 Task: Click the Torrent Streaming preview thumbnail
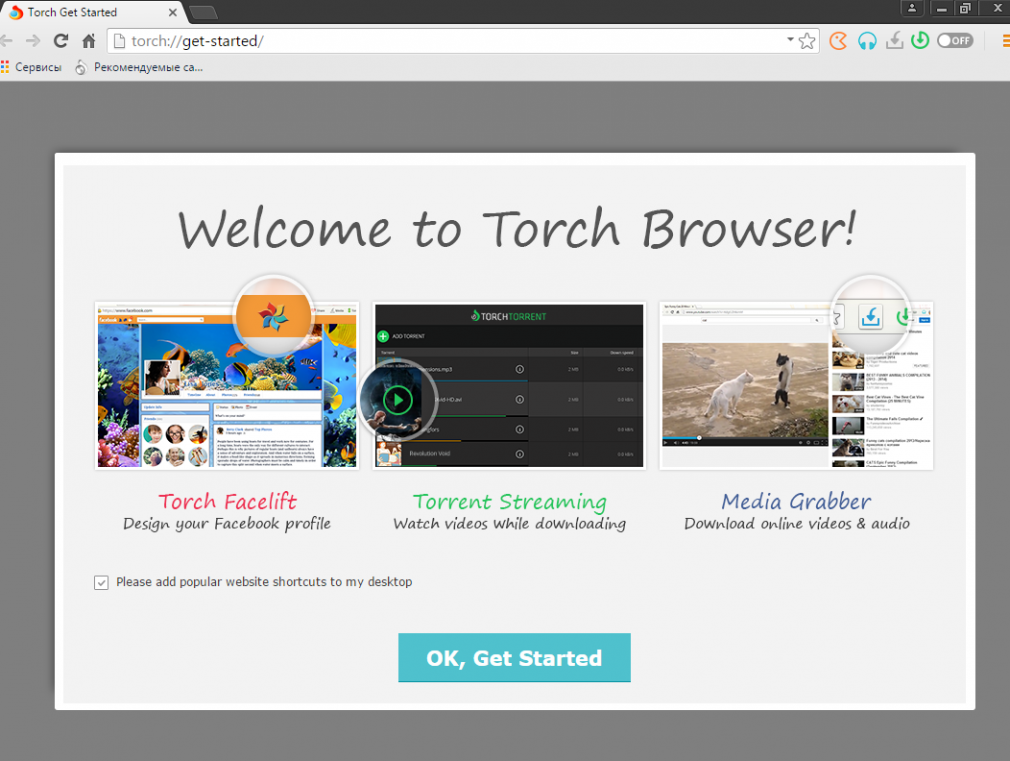pos(509,385)
